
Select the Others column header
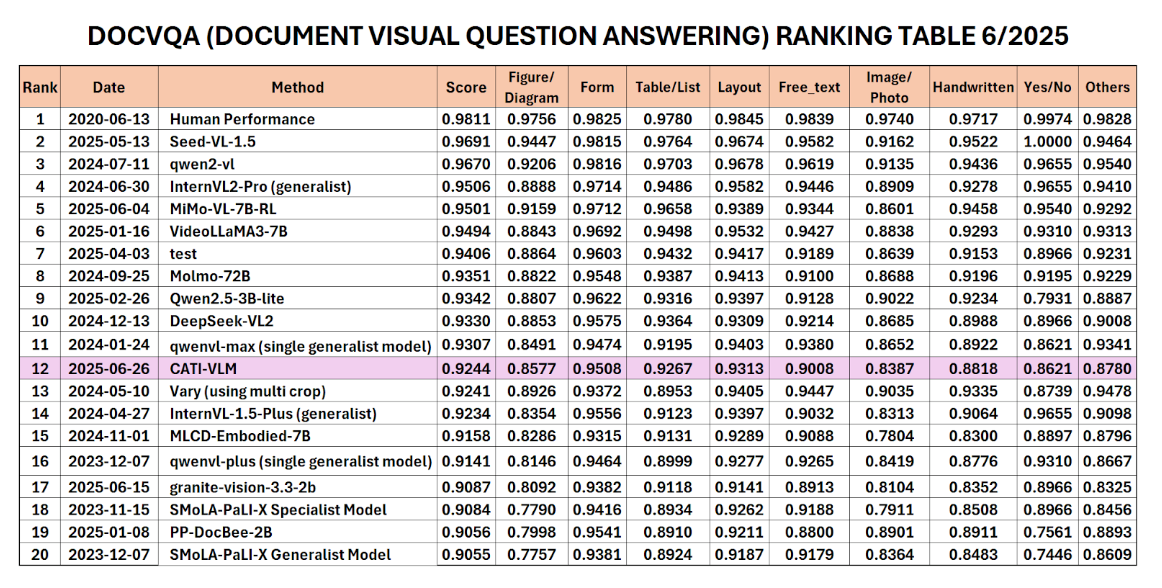[x=1107, y=87]
